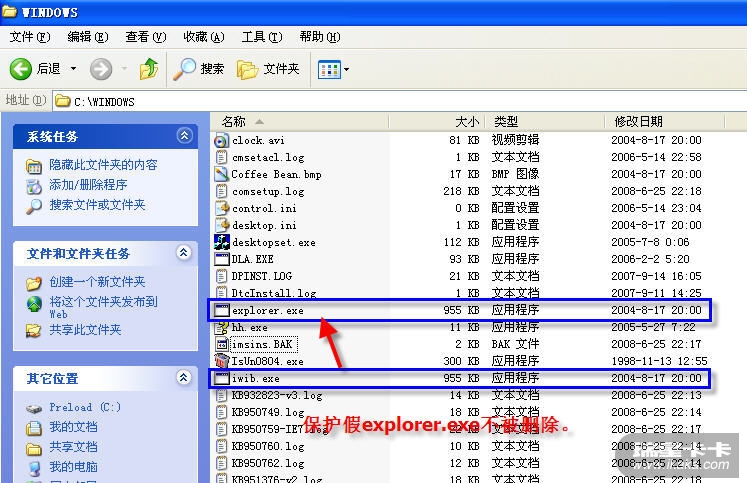Click the DtcInstall.log file name
The width and height of the screenshot is (747, 483).
pyautogui.click(x=274, y=293)
